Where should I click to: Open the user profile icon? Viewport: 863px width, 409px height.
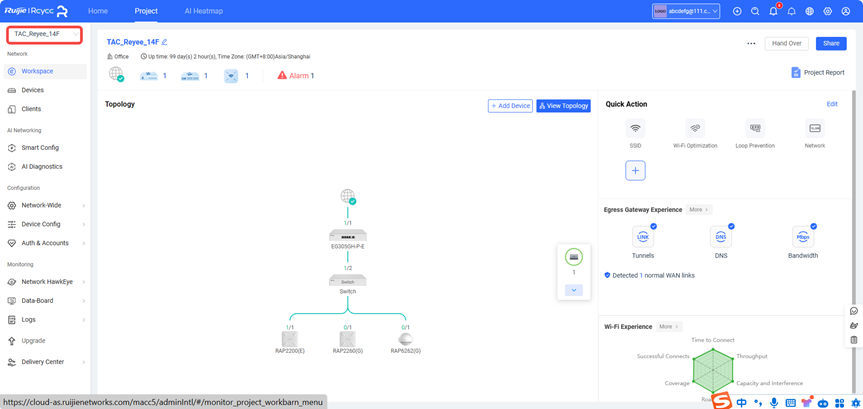(845, 11)
